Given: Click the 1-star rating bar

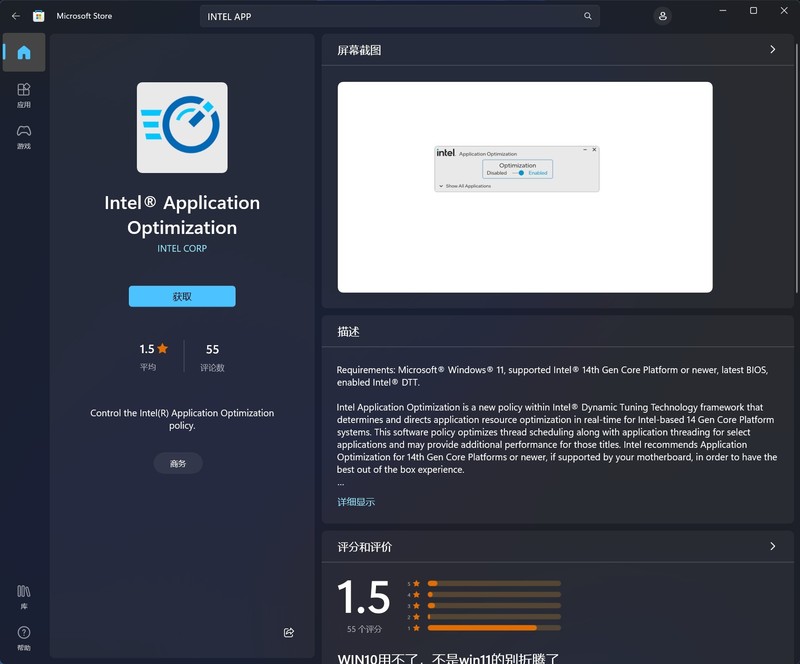Looking at the screenshot, I should [494, 628].
